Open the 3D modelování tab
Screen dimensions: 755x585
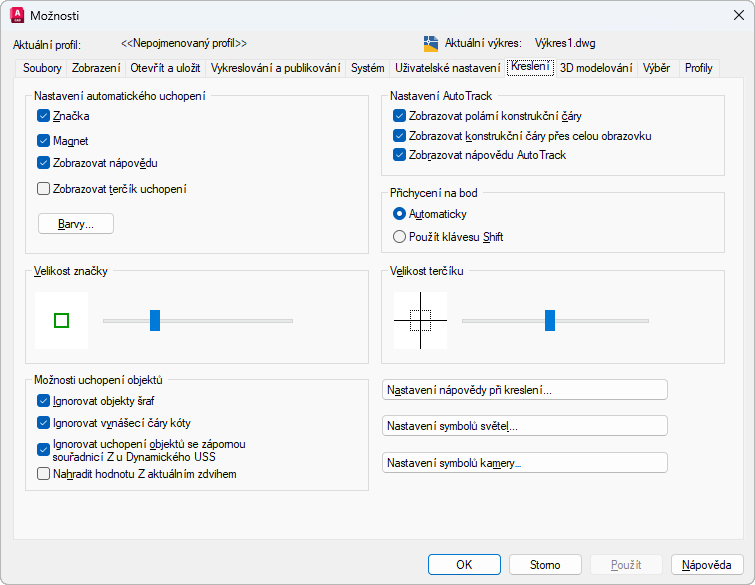[596, 68]
